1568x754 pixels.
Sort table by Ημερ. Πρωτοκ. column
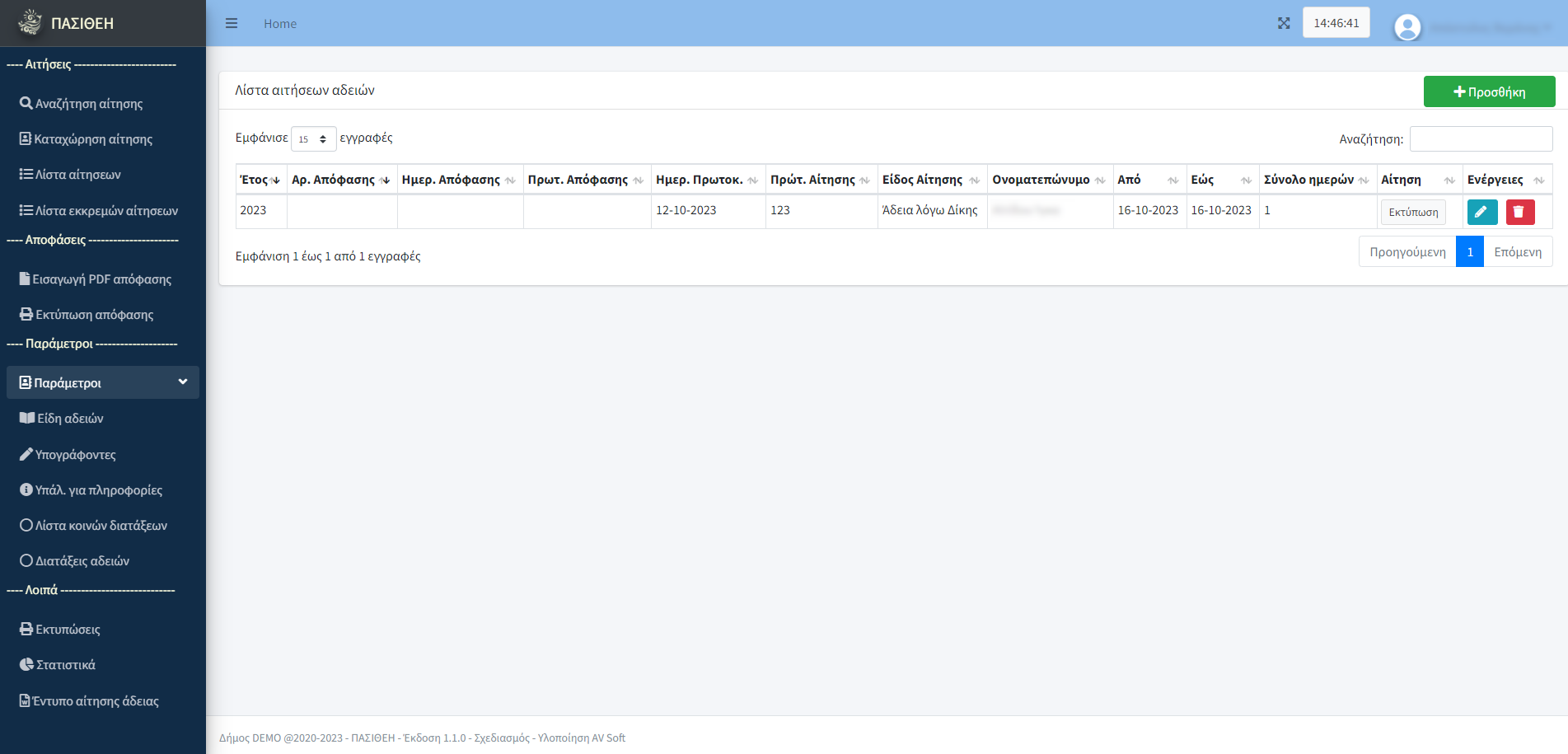click(x=708, y=180)
